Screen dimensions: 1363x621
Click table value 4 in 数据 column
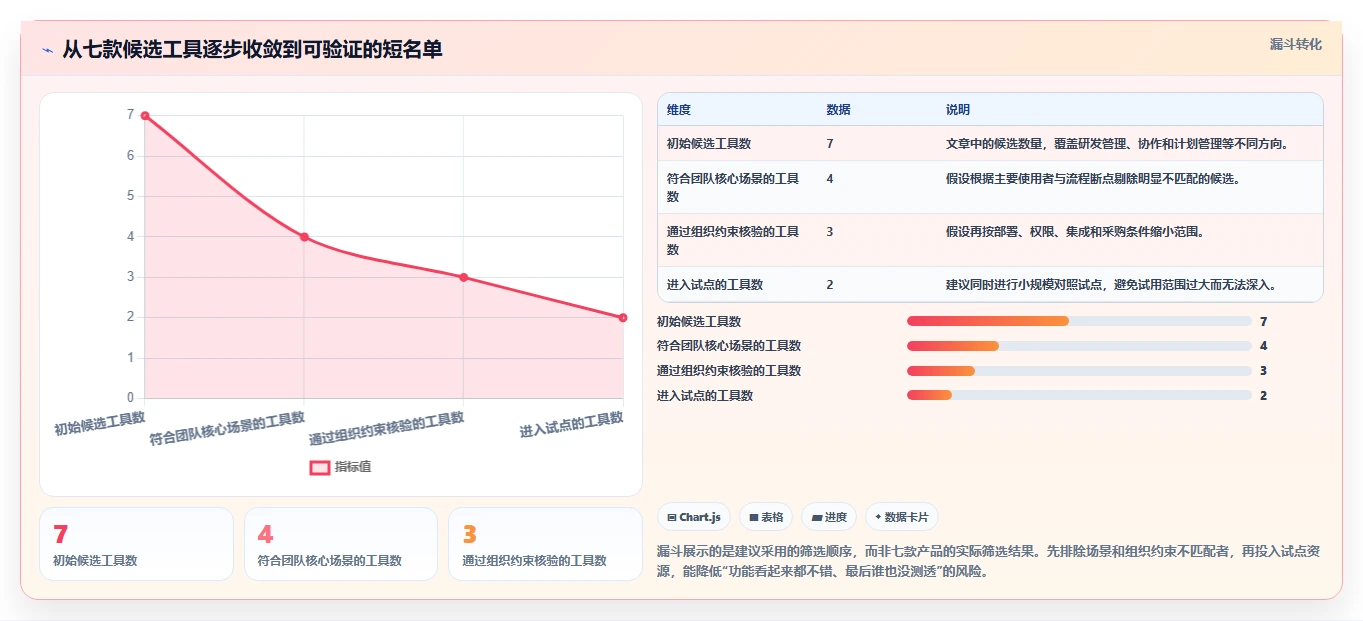pos(830,178)
